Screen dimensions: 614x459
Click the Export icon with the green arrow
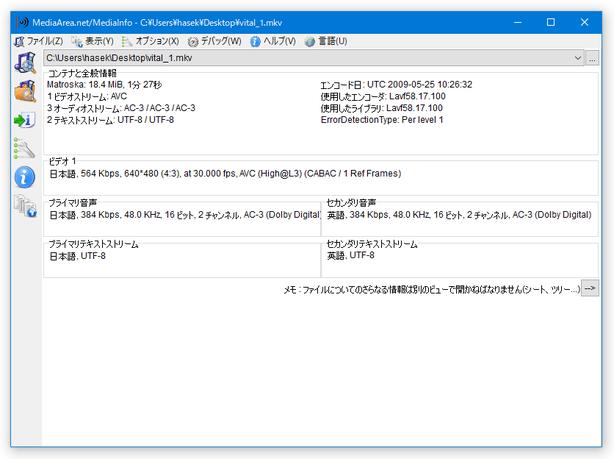point(25,120)
